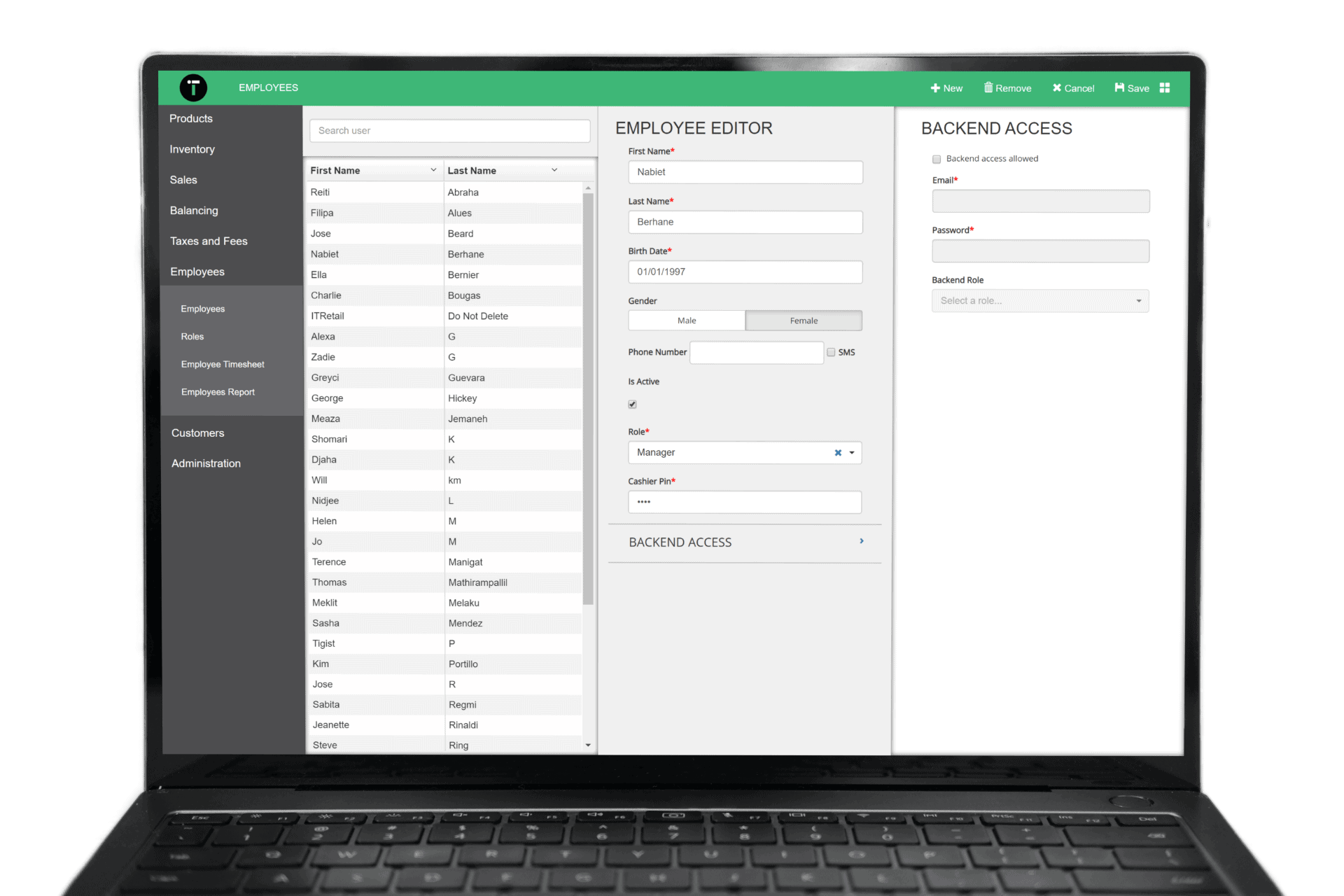Select Female gender option
1344x896 pixels.
pos(804,321)
